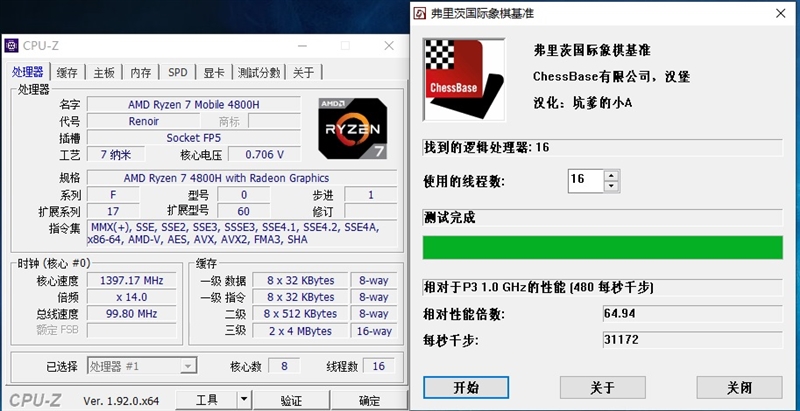Click the L2 cache 8 x 512 KBytes value

pos(300,314)
